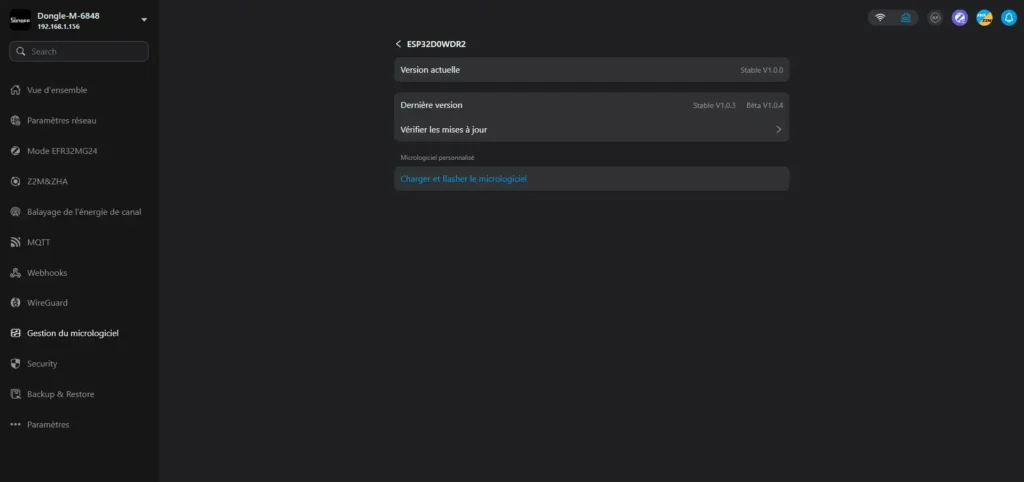1024x482 pixels.
Task: Go to the Webhooks section
Action: click(47, 273)
